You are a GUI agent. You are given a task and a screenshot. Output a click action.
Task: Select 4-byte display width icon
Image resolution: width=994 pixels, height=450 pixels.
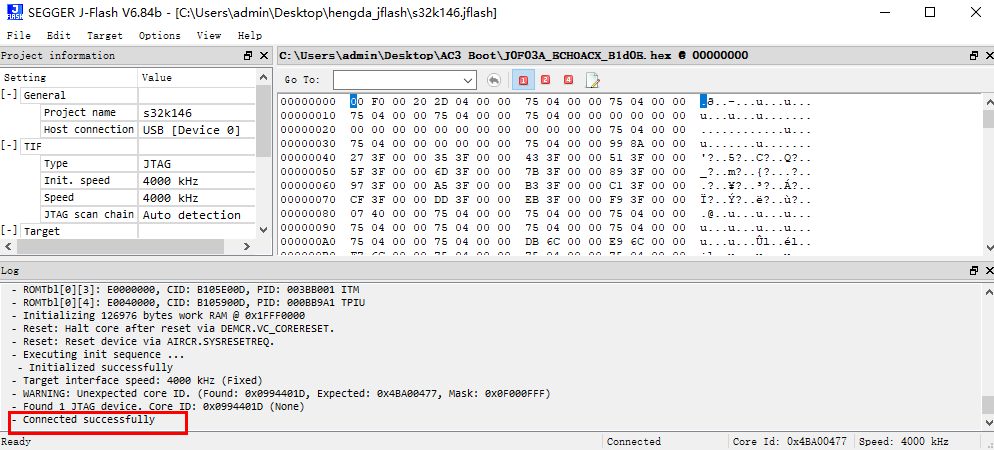(x=568, y=80)
